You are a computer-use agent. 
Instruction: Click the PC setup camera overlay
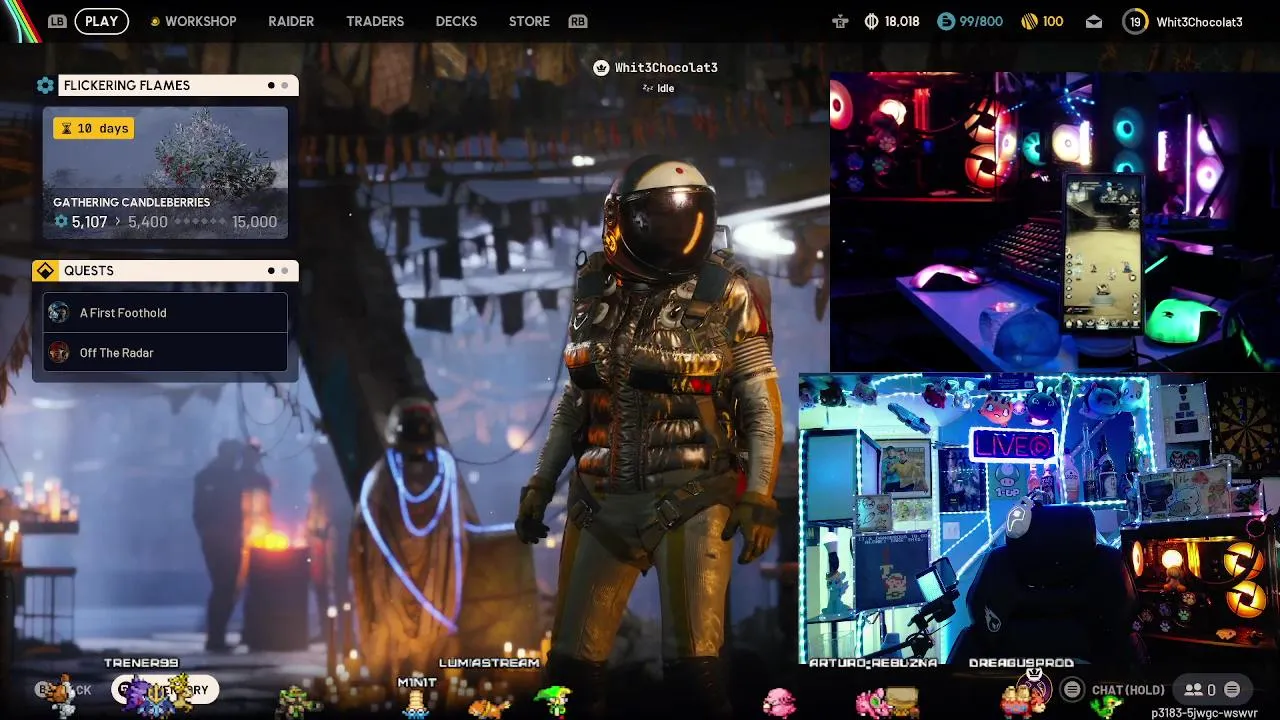1055,221
